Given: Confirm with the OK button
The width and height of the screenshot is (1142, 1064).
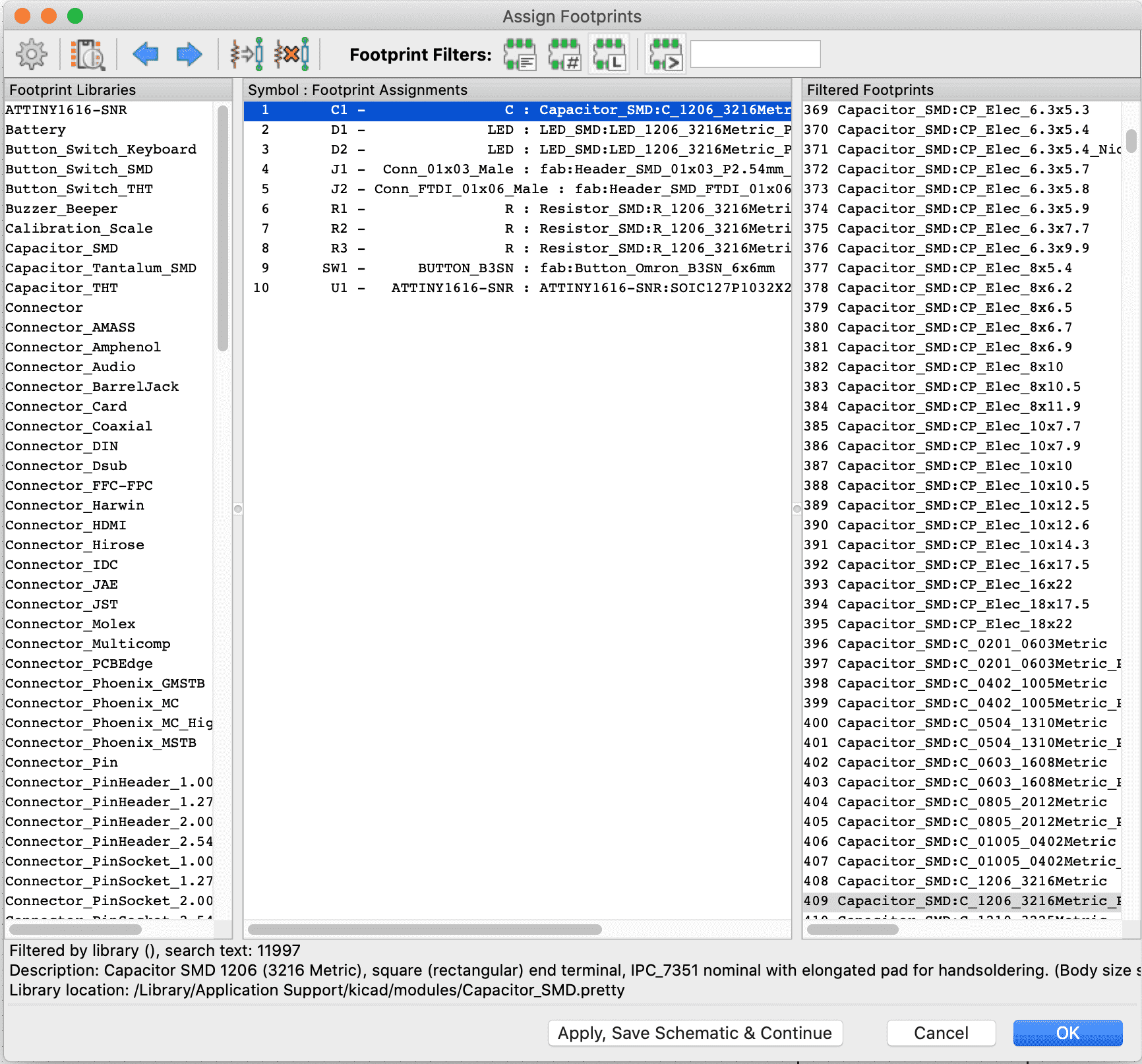Looking at the screenshot, I should (x=1067, y=1033).
